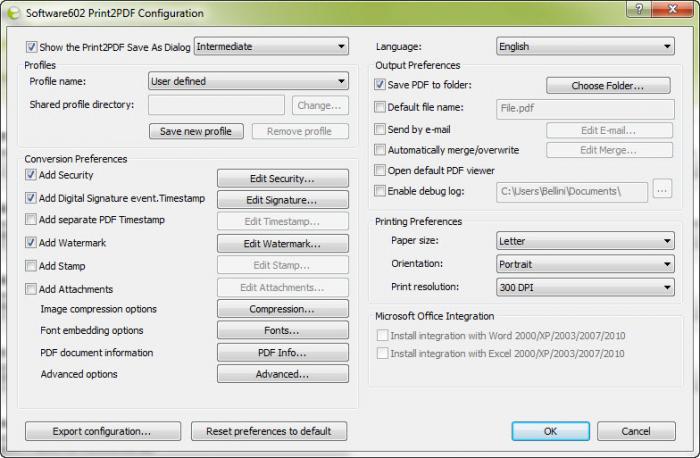
Task: Click the debug log path field
Action: click(572, 192)
